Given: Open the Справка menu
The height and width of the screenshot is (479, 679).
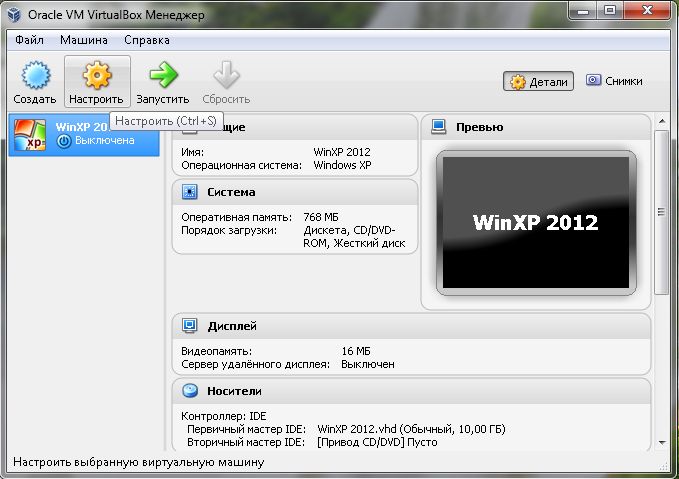Looking at the screenshot, I should point(147,40).
